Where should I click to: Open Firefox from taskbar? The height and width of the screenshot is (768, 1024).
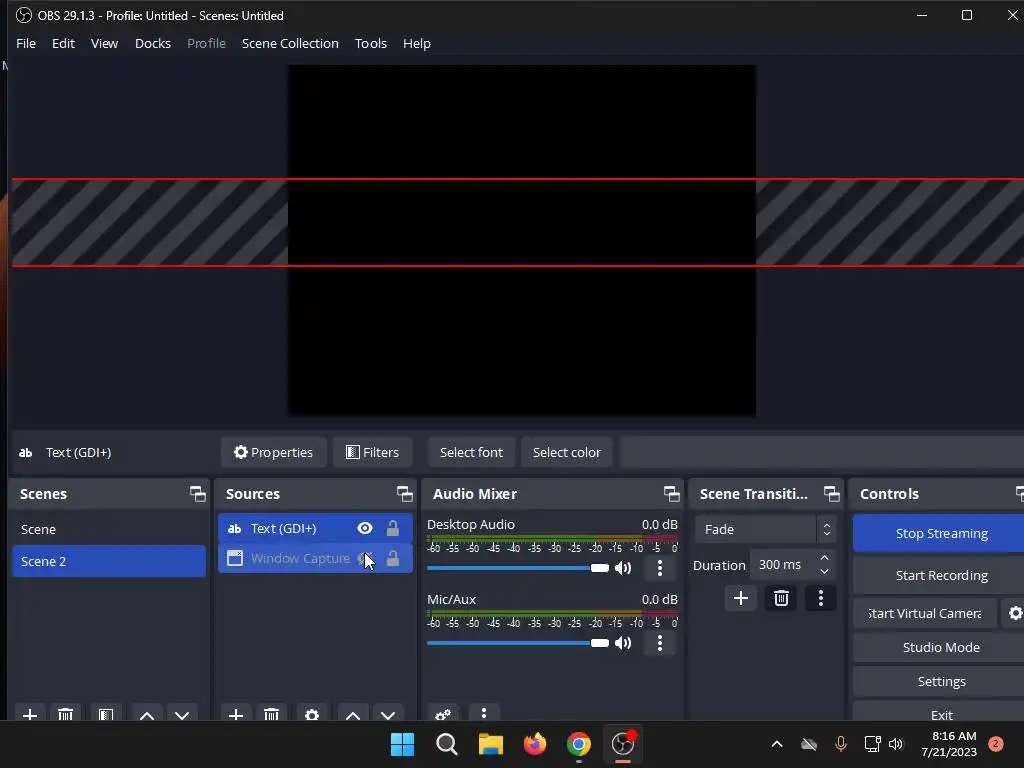pyautogui.click(x=535, y=744)
